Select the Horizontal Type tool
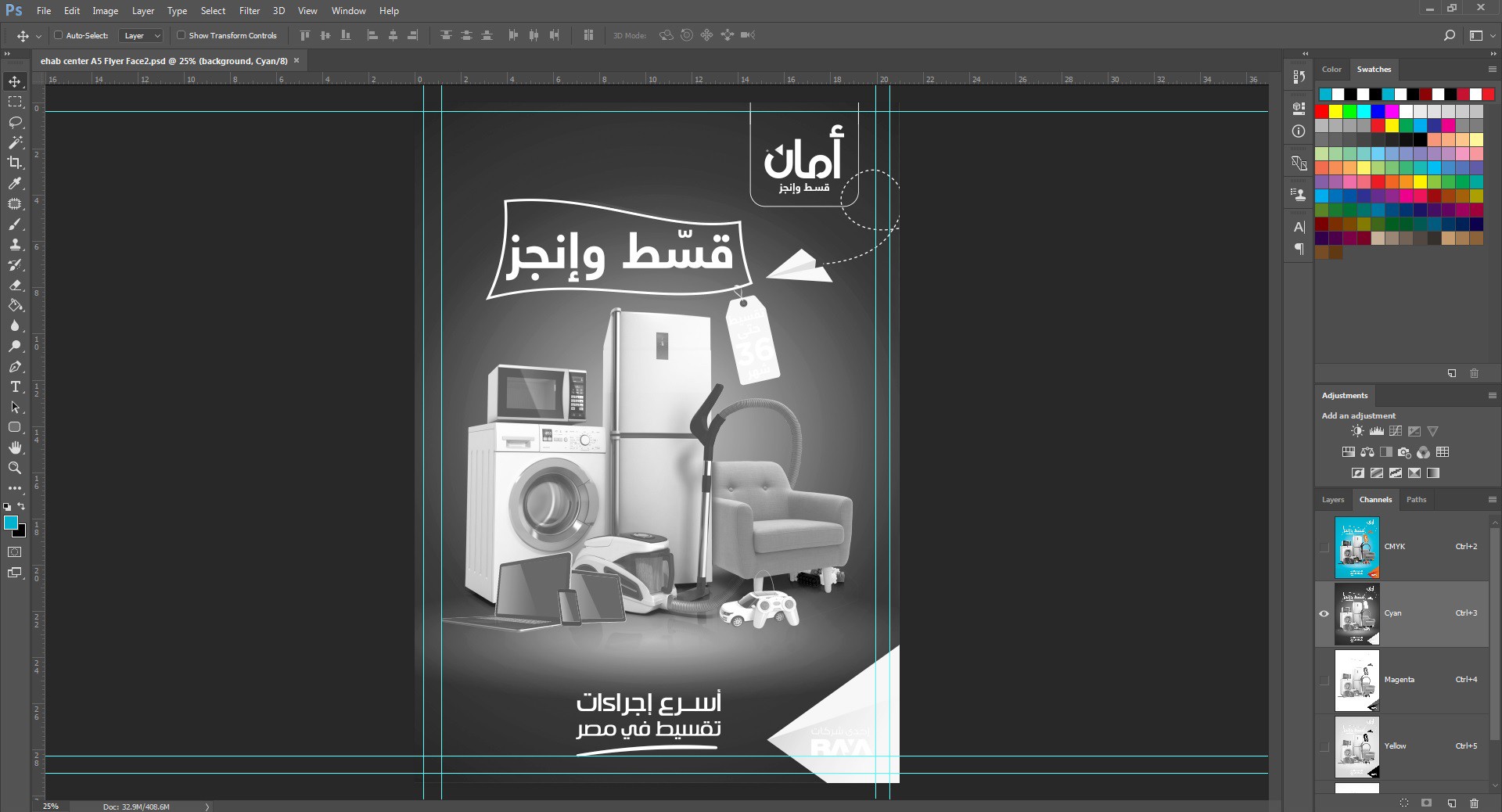Screen dimensions: 1502x812 pyautogui.click(x=15, y=387)
